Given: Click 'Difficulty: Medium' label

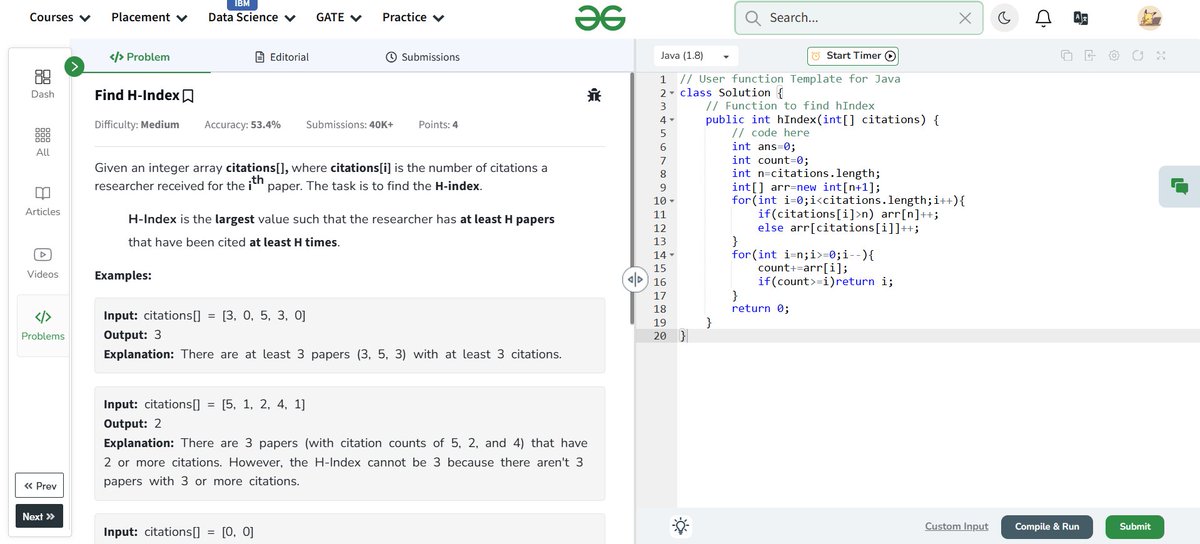Looking at the screenshot, I should (x=137, y=125).
